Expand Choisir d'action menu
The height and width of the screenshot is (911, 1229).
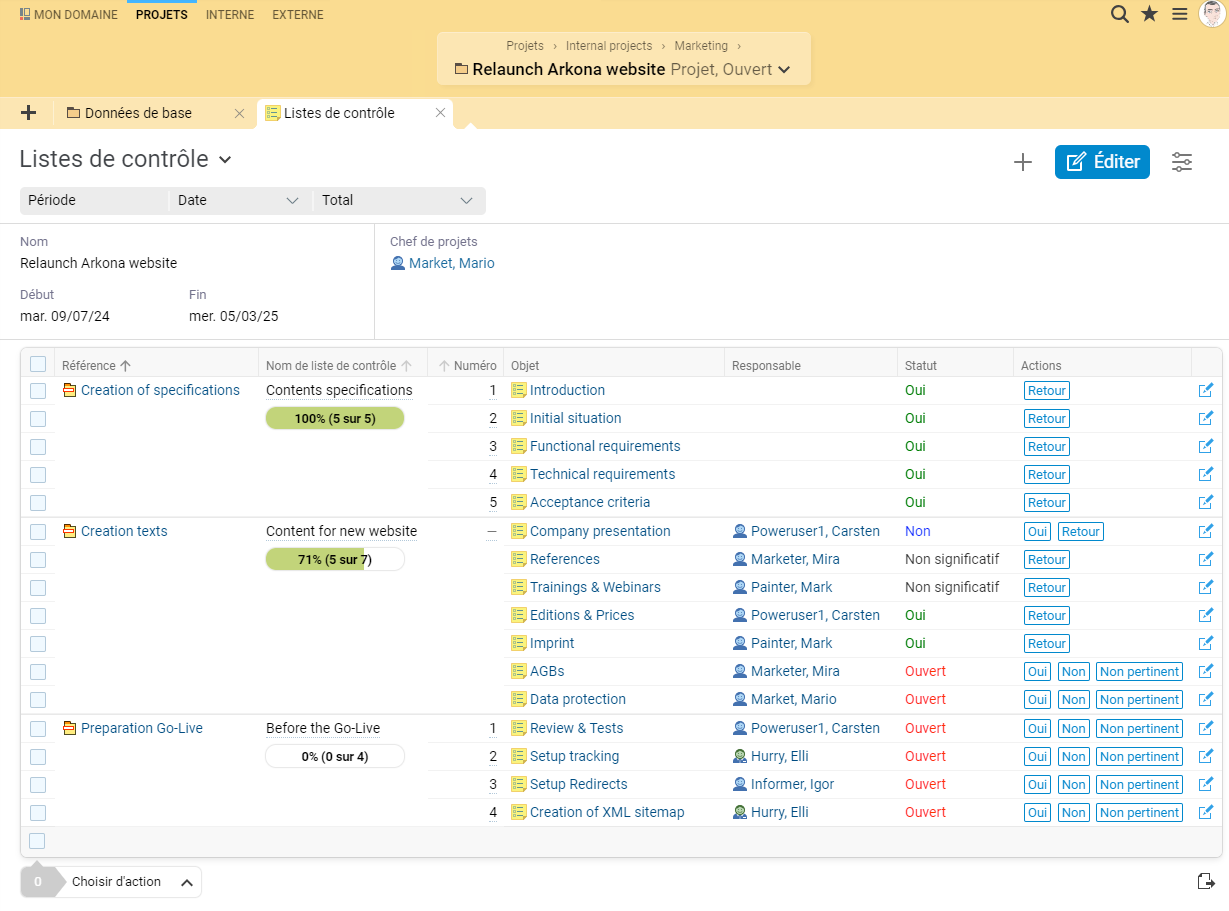(x=130, y=882)
